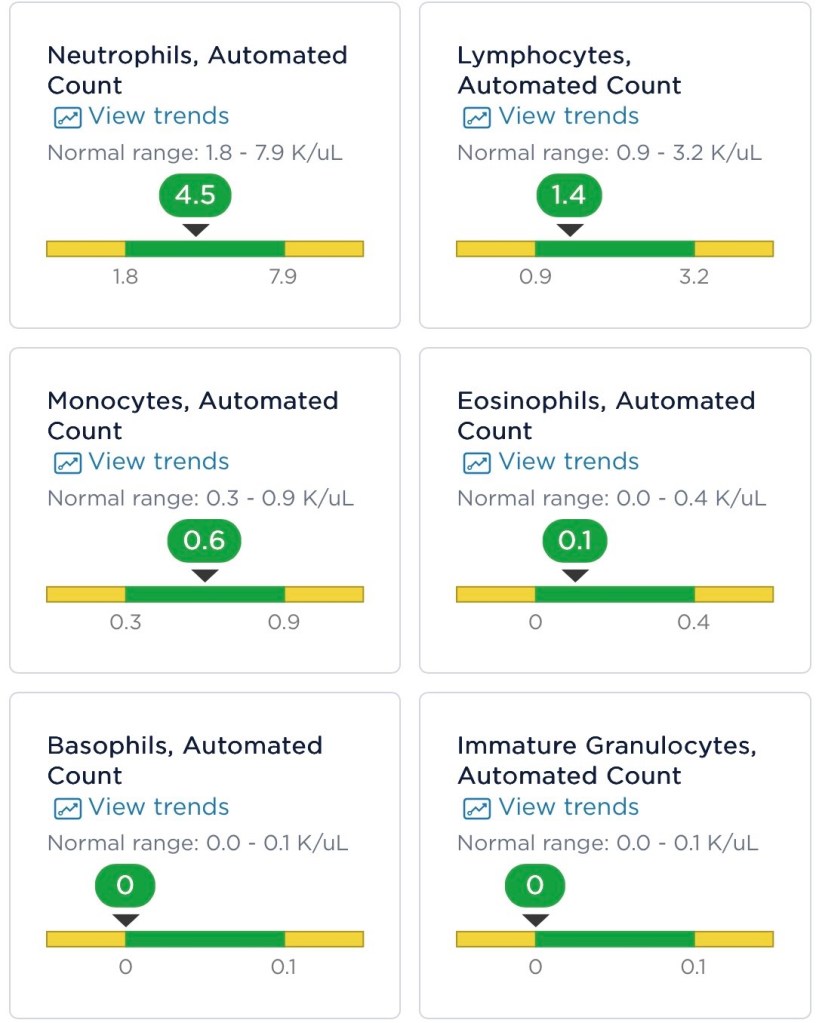
Task: Click the Lymphocytes 1.4 value marker
Action: (x=569, y=195)
